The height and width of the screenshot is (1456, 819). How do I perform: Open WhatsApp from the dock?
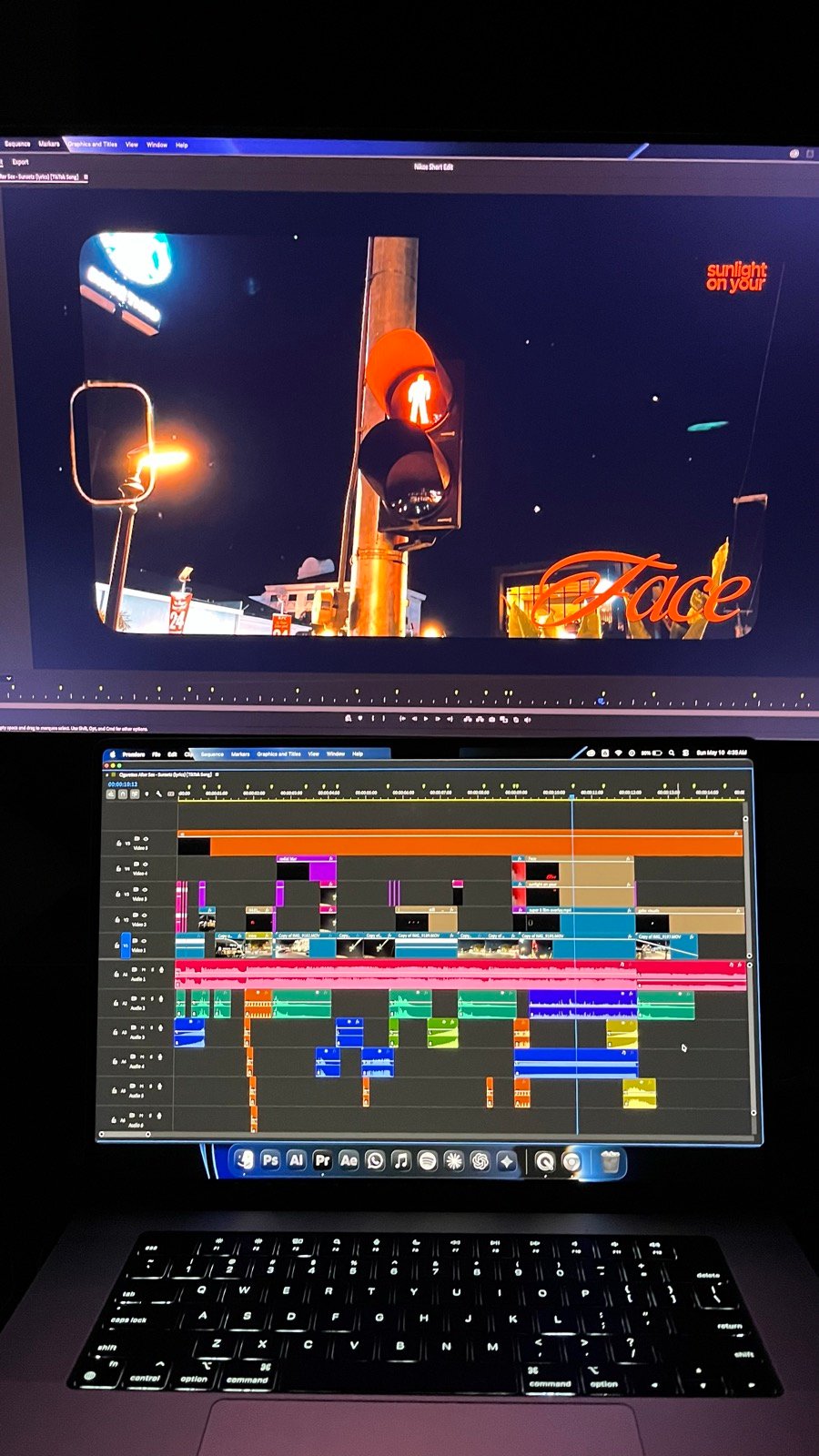[375, 1160]
